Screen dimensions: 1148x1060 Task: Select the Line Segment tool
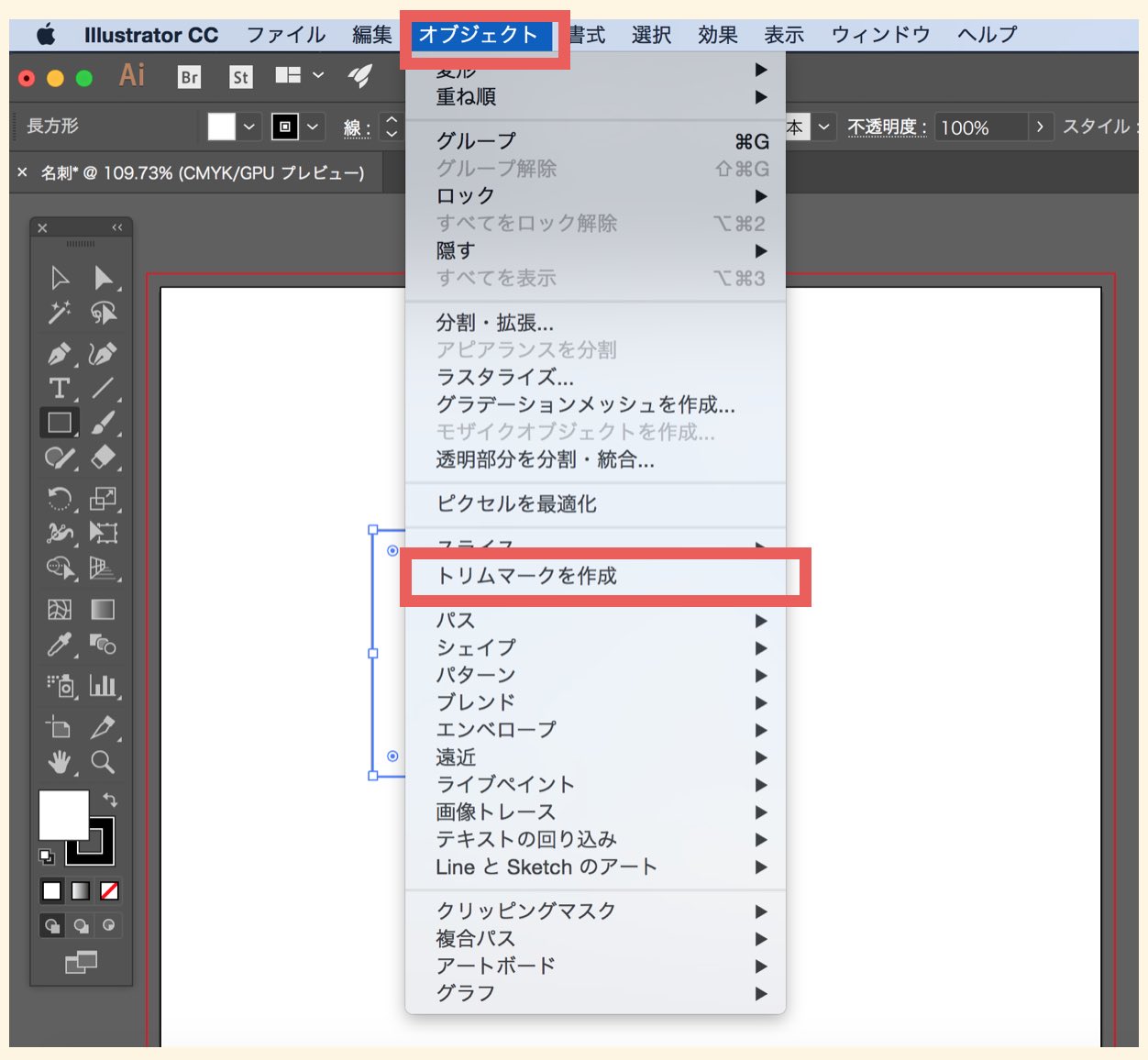tap(103, 389)
